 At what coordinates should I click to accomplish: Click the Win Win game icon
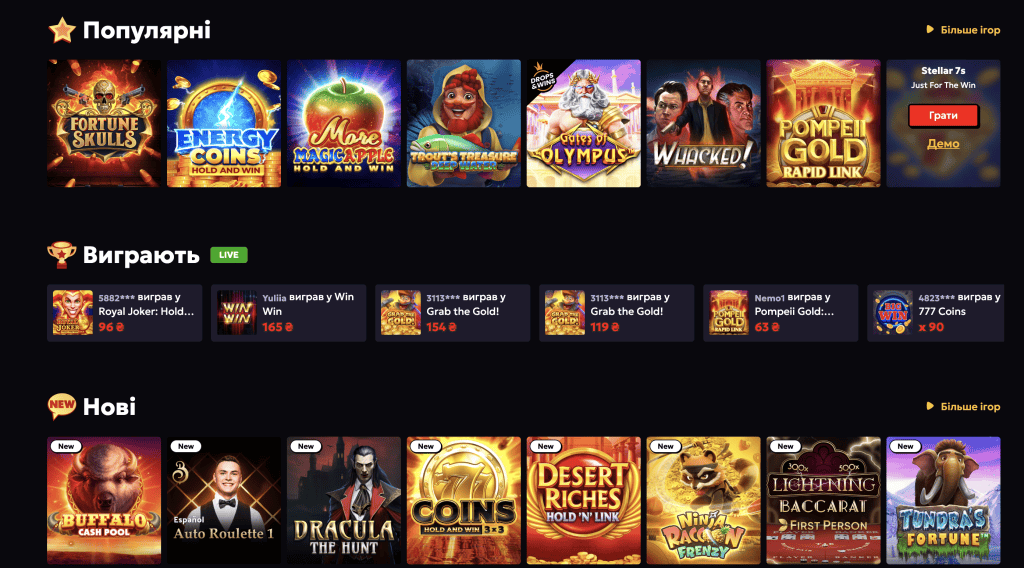tap(236, 313)
